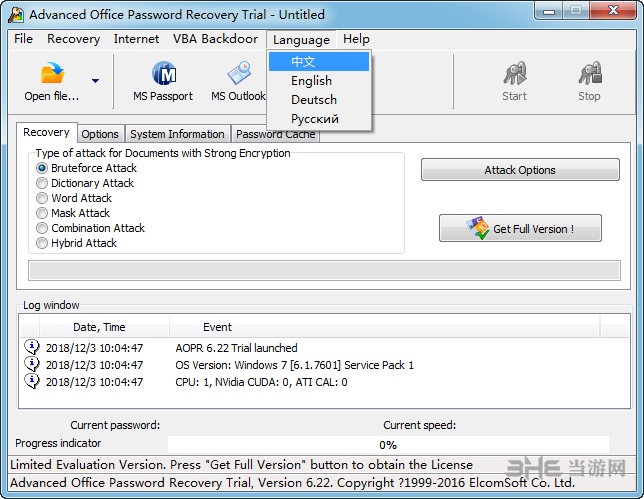Click the Get Full Version button
This screenshot has height=499, width=644.
(x=520, y=228)
